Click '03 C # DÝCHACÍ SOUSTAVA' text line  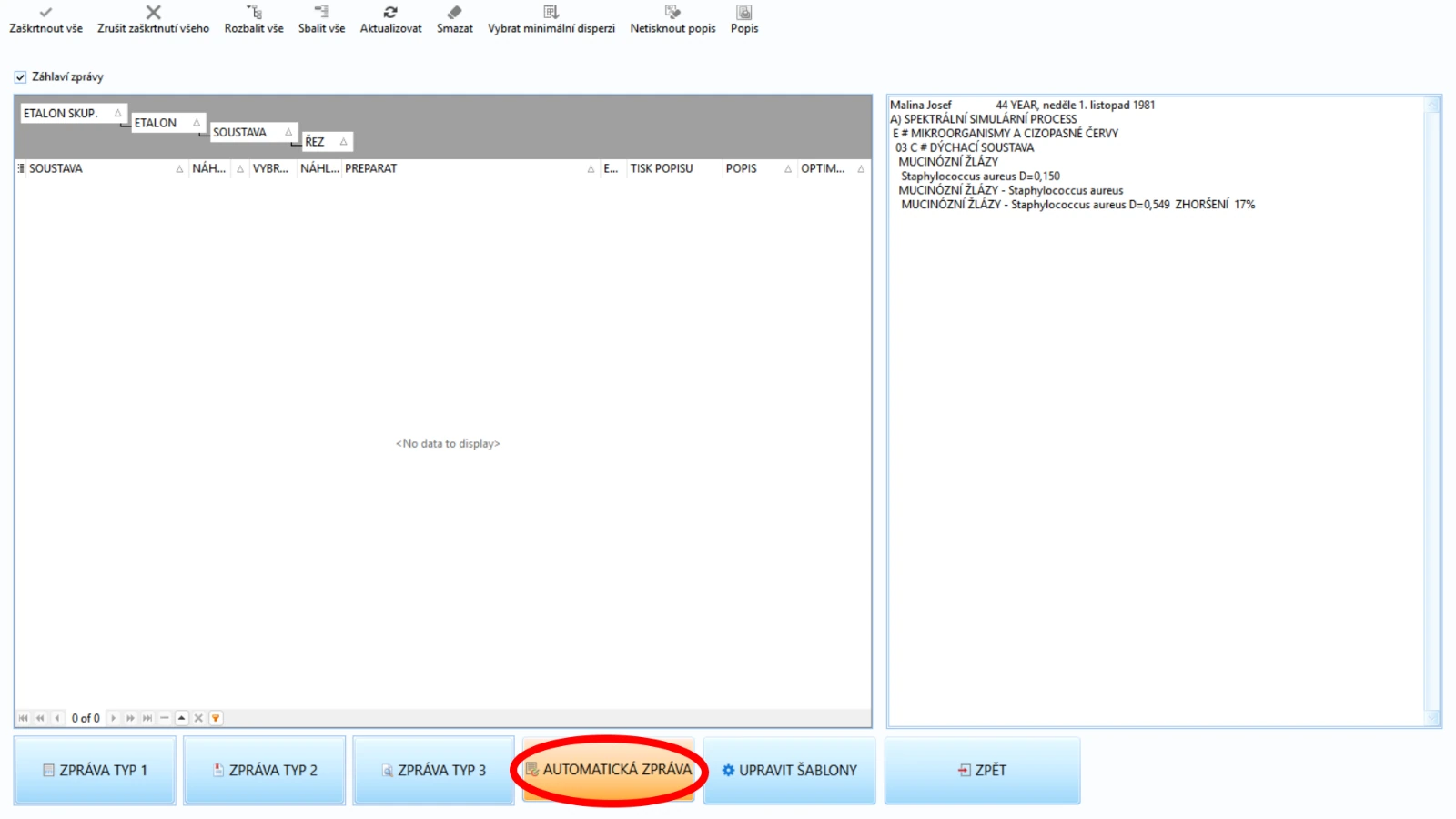coord(965,147)
